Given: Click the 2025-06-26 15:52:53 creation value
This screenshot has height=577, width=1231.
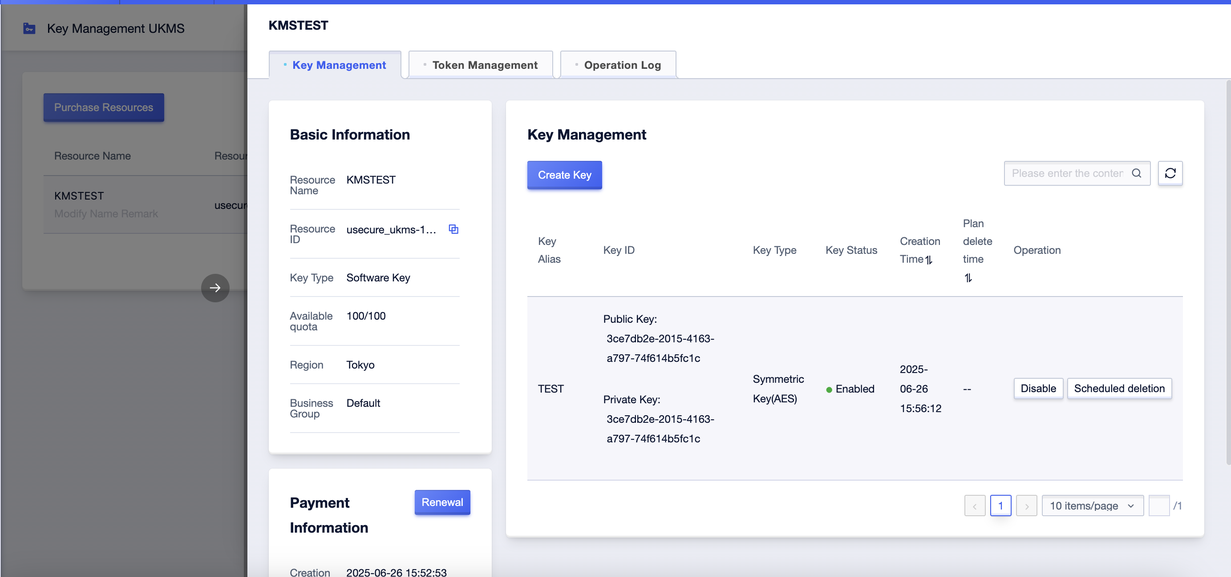Looking at the screenshot, I should pos(396,573).
